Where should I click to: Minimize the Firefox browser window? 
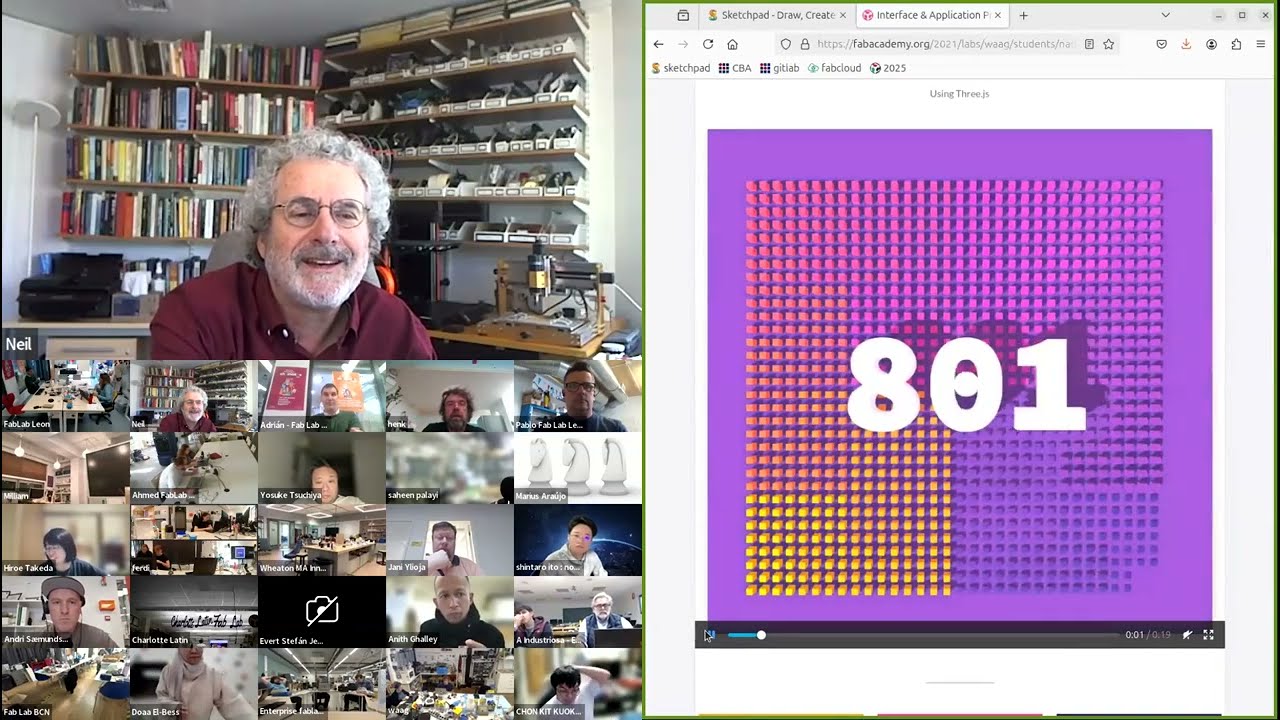point(1218,15)
